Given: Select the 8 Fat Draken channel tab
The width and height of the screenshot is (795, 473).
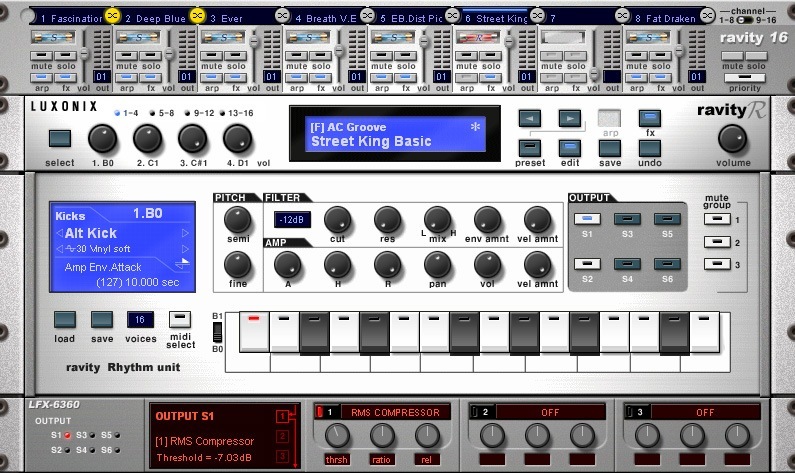Looking at the screenshot, I should tap(666, 18).
